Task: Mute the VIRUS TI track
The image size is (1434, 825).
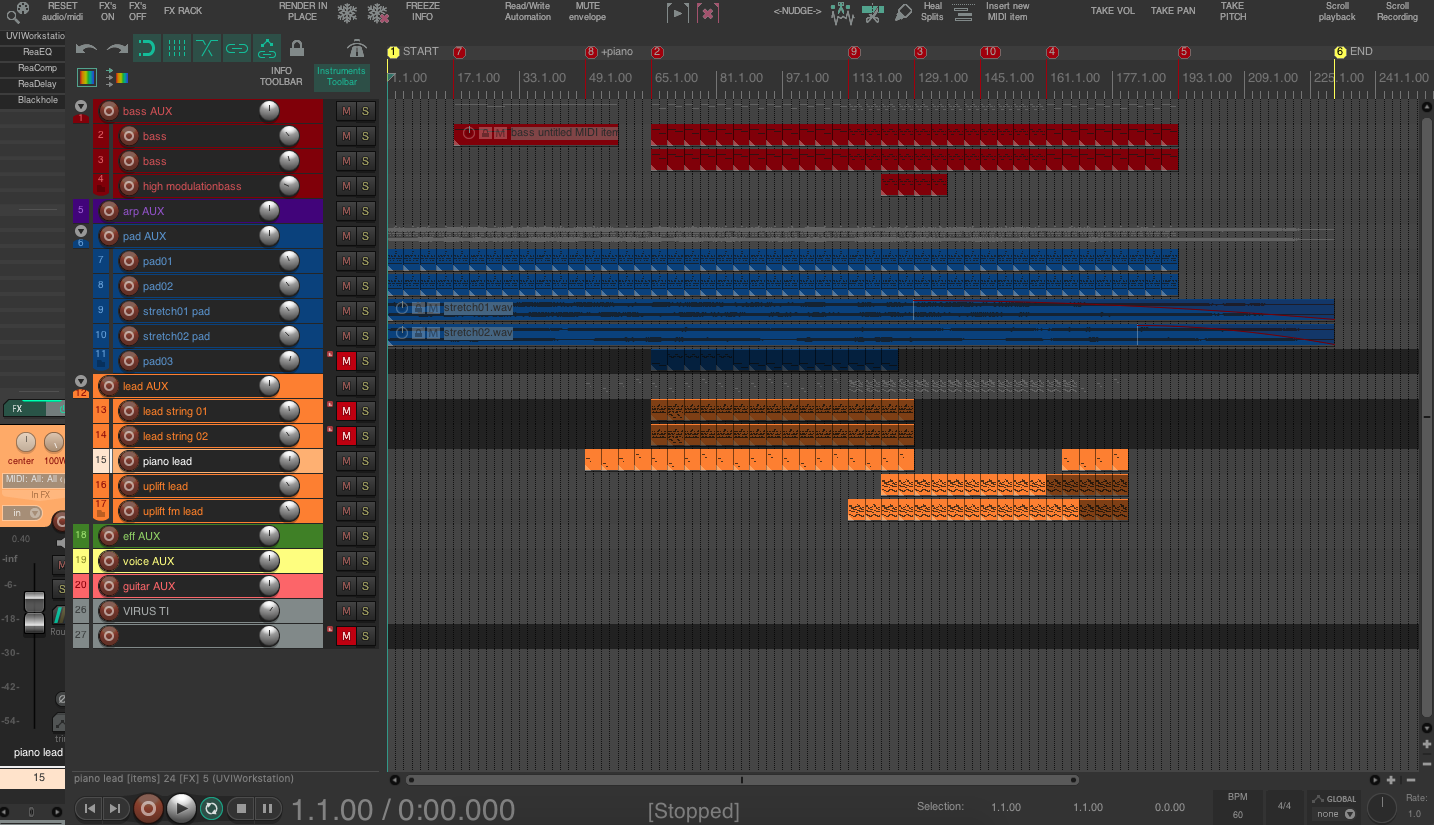Action: (346, 611)
